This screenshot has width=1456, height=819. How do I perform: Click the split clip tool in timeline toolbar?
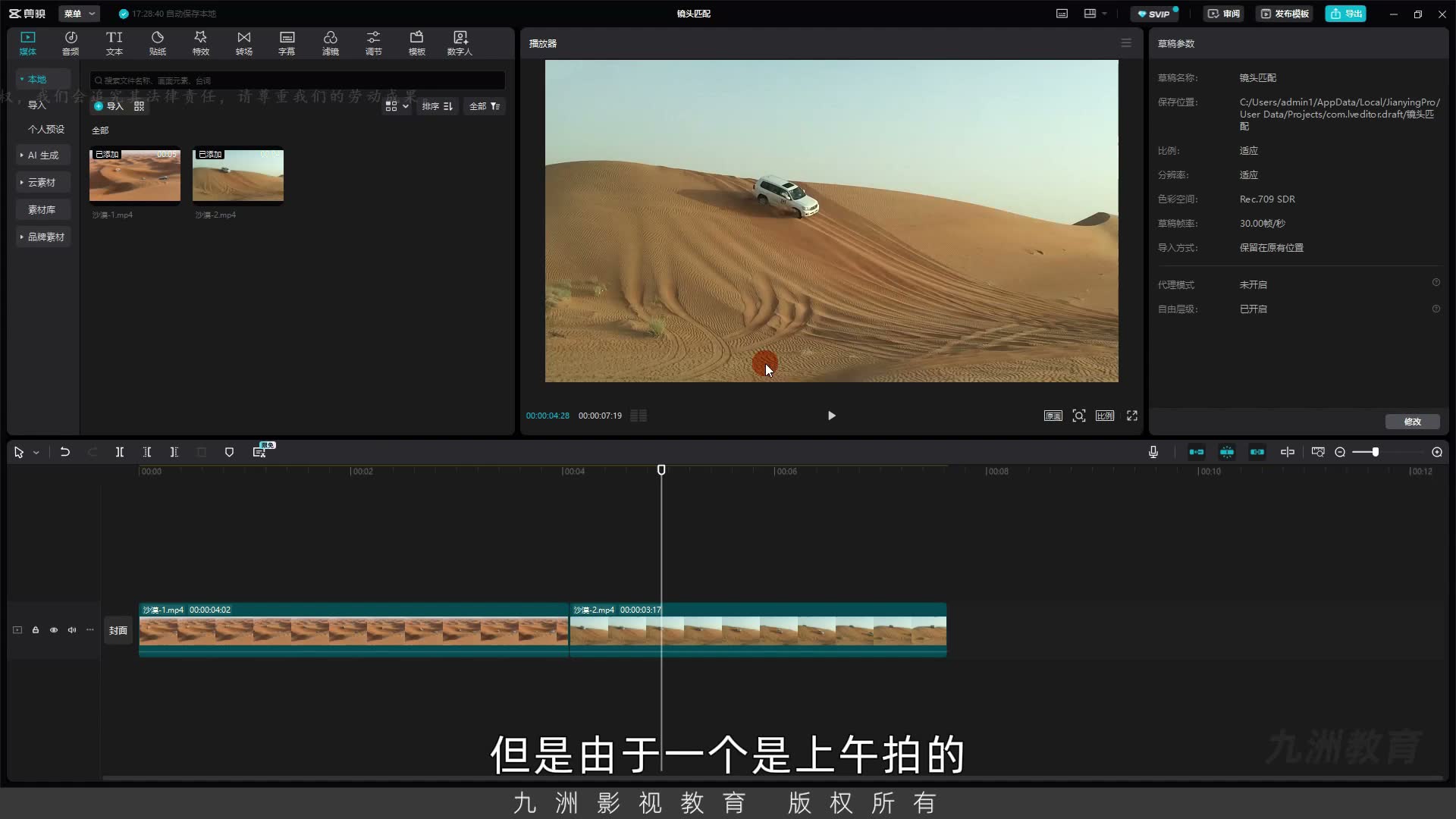[x=120, y=452]
